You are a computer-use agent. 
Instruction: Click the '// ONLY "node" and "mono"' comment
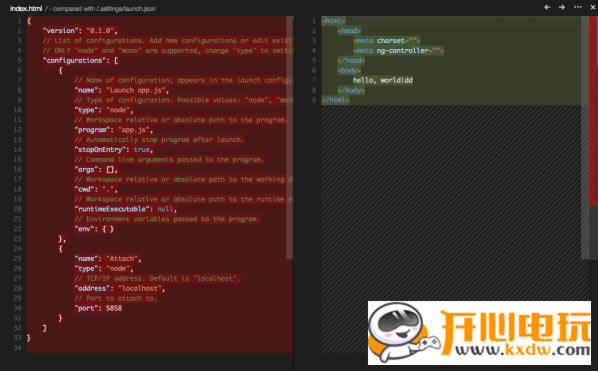coord(167,50)
